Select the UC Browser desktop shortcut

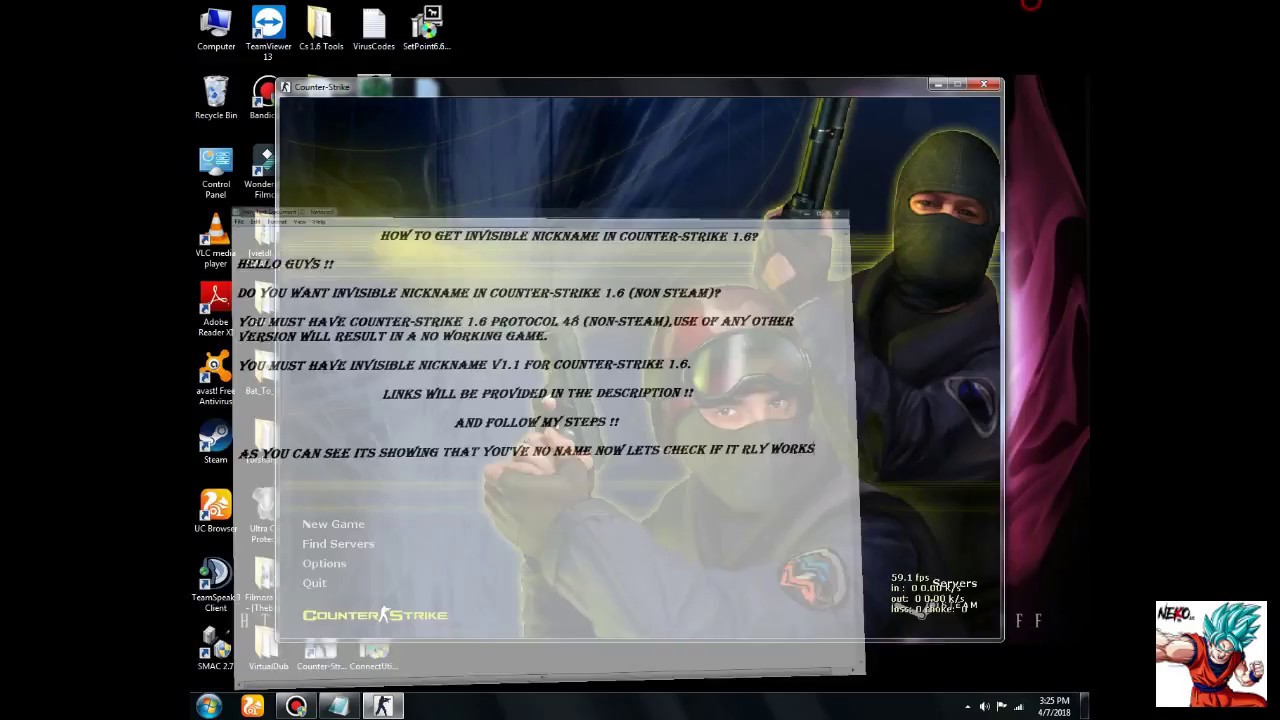tap(215, 511)
